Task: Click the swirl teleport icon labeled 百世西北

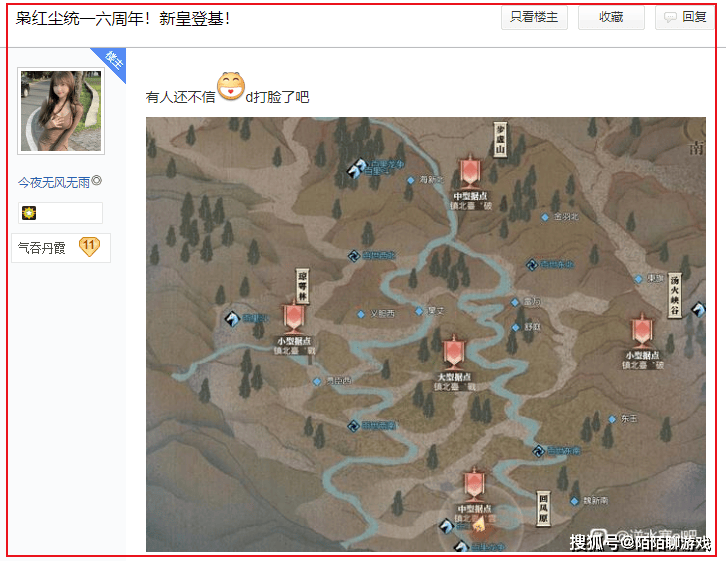Action: tap(354, 256)
